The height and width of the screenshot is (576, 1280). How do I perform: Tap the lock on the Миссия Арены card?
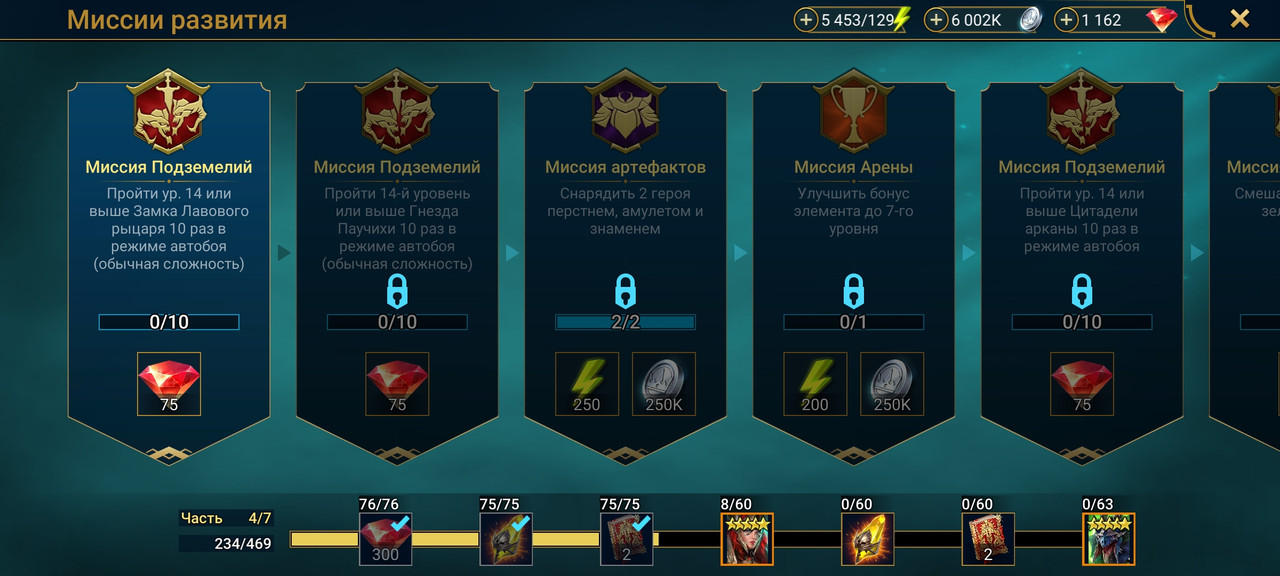pos(853,292)
